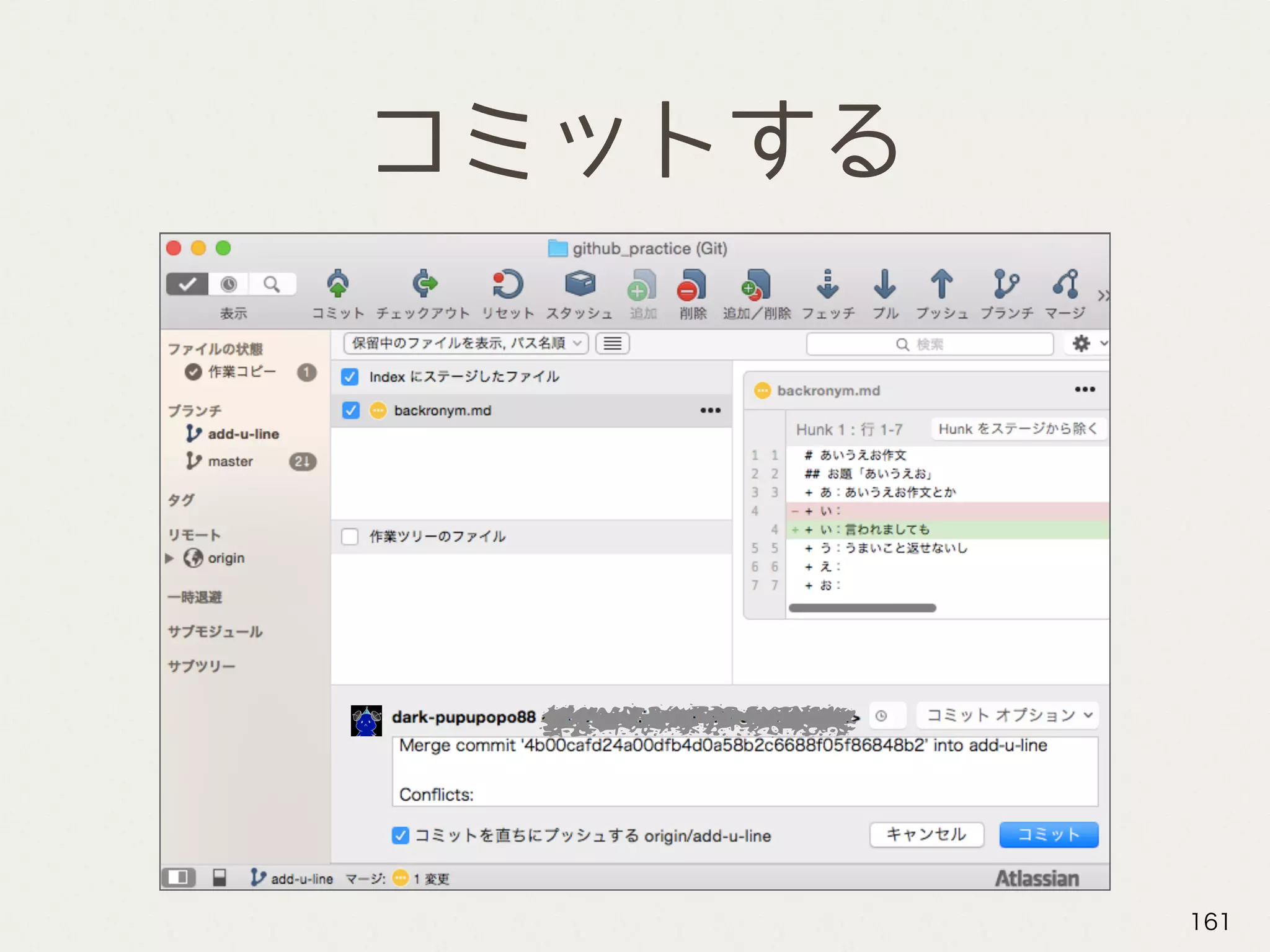The image size is (1270, 952).
Task: Uncheck the staged backronym.md file checkbox
Action: coord(351,410)
